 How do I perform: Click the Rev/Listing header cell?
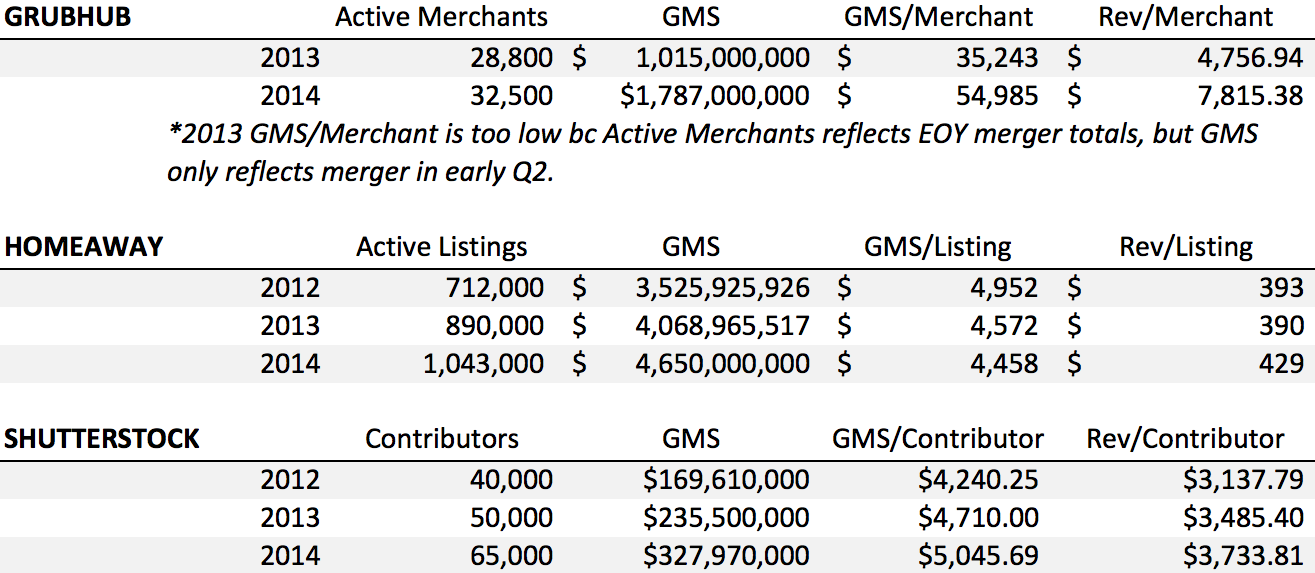click(x=1185, y=247)
